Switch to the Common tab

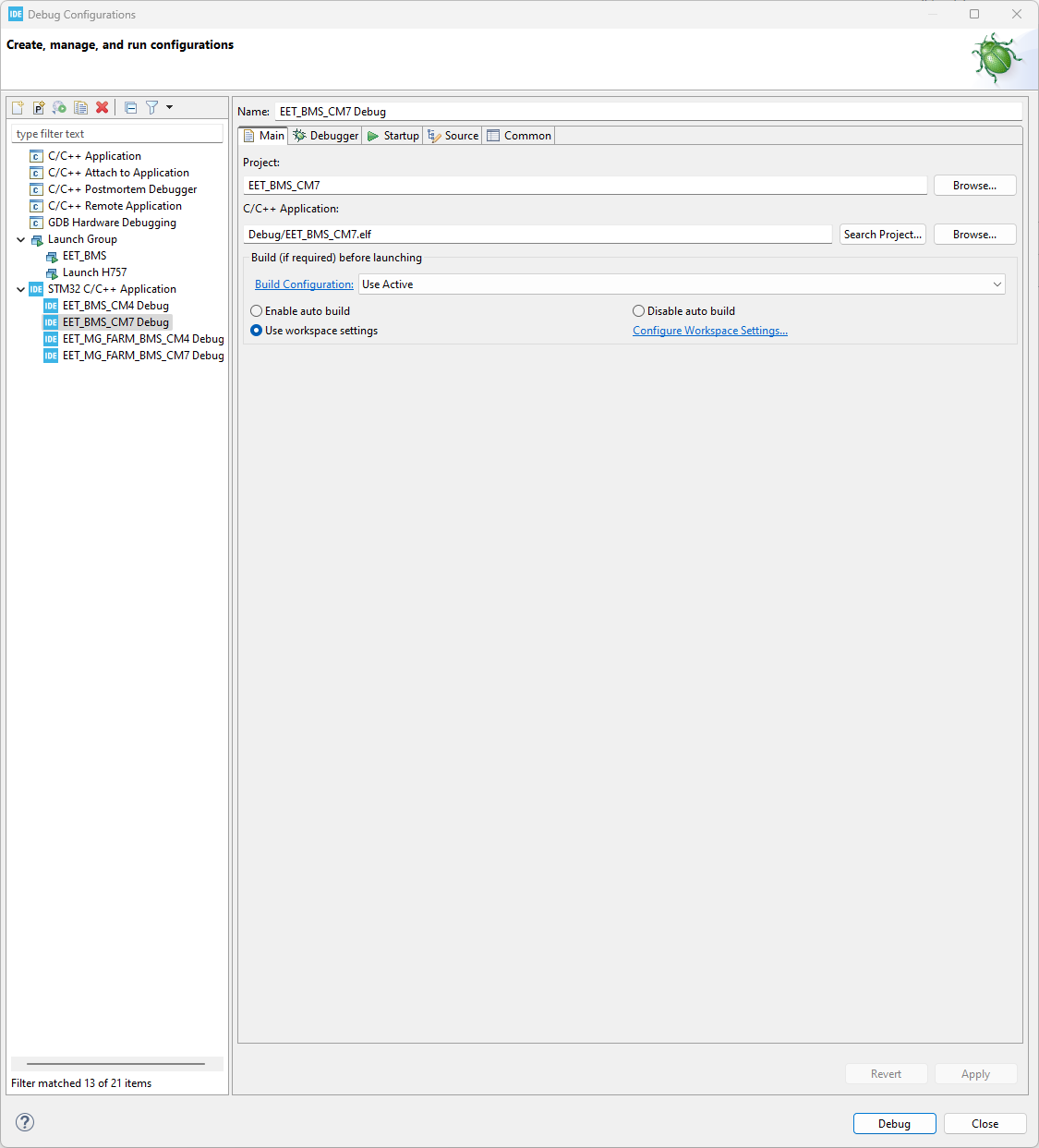pyautogui.click(x=519, y=136)
